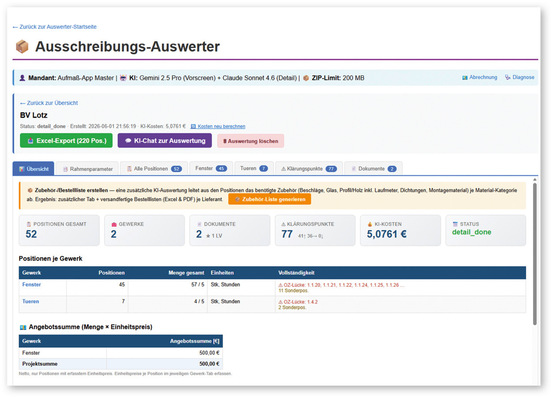Open the Tueren tab
Screen dimensions: 553x398
coord(254,169)
